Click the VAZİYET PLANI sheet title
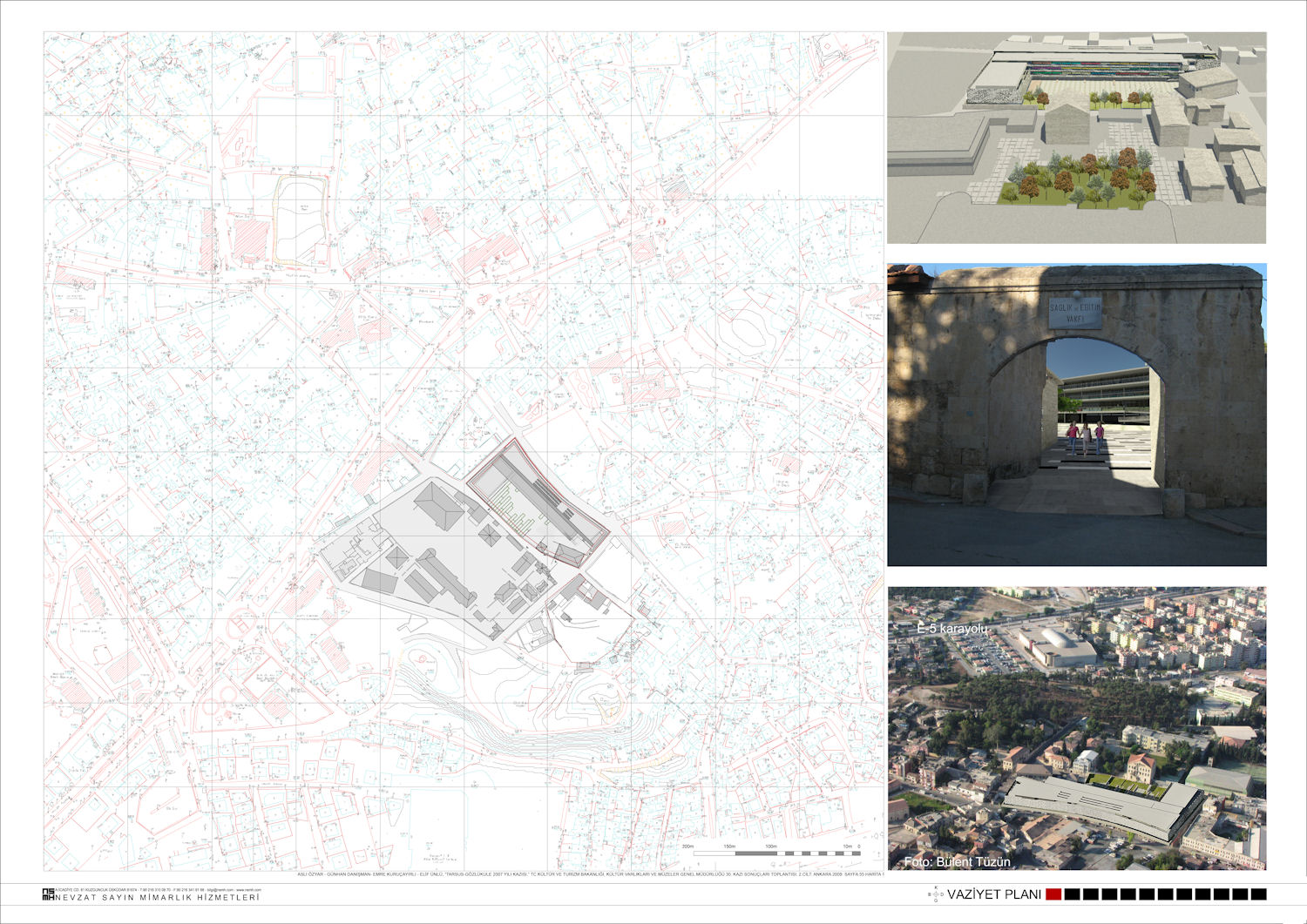This screenshot has width=1307, height=924. [993, 894]
